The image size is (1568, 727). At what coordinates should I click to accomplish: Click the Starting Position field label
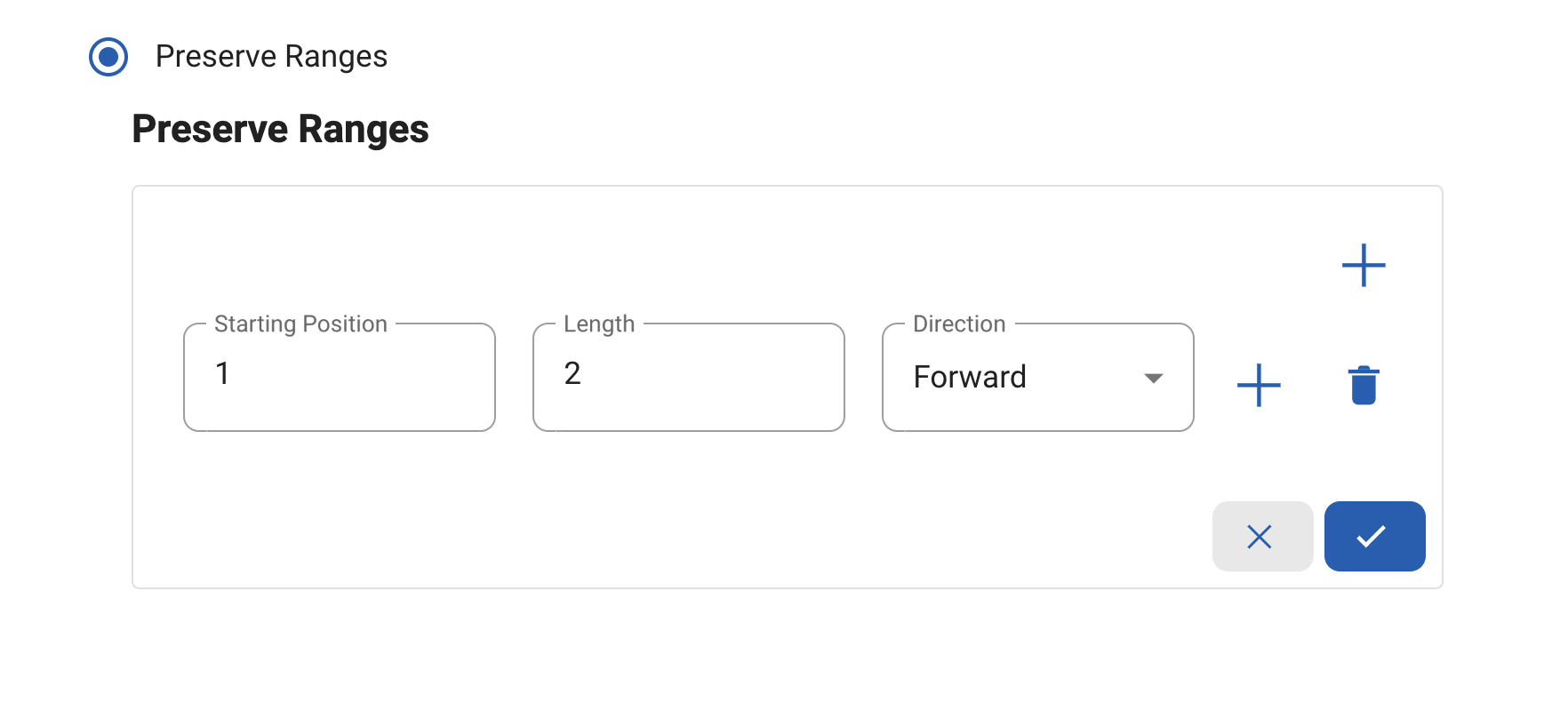pos(300,324)
